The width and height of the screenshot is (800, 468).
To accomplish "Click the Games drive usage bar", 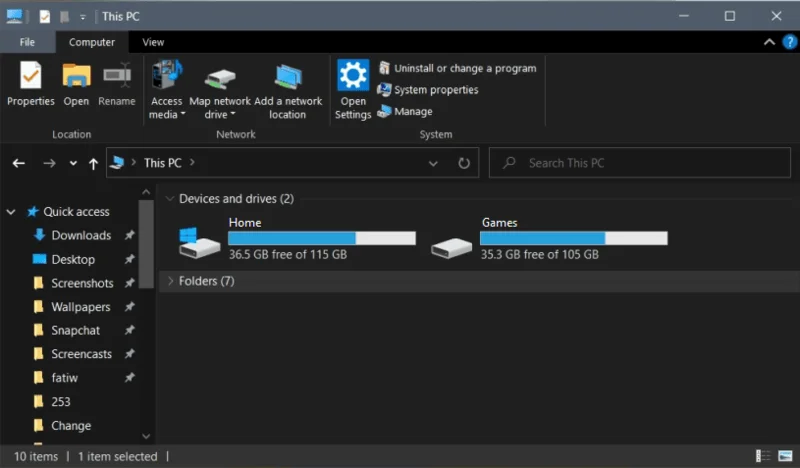I will point(573,238).
